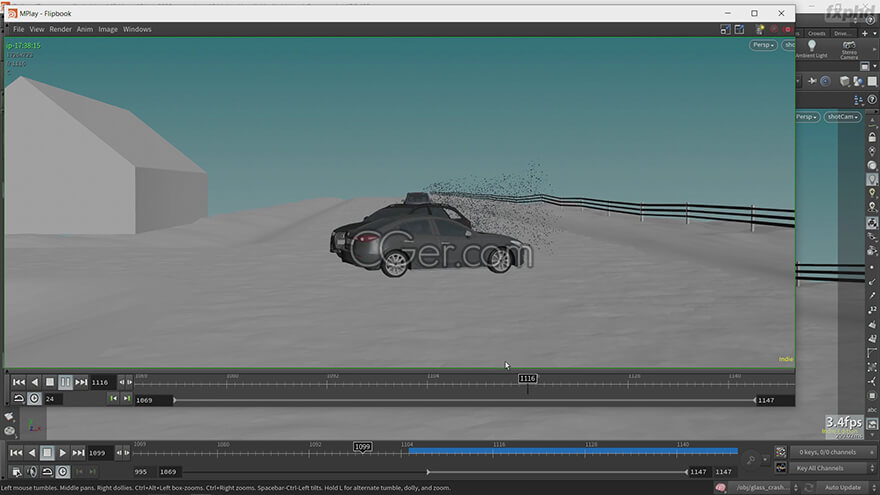Play forward in Houdini playbar
This screenshot has width=880, height=495.
coord(63,453)
